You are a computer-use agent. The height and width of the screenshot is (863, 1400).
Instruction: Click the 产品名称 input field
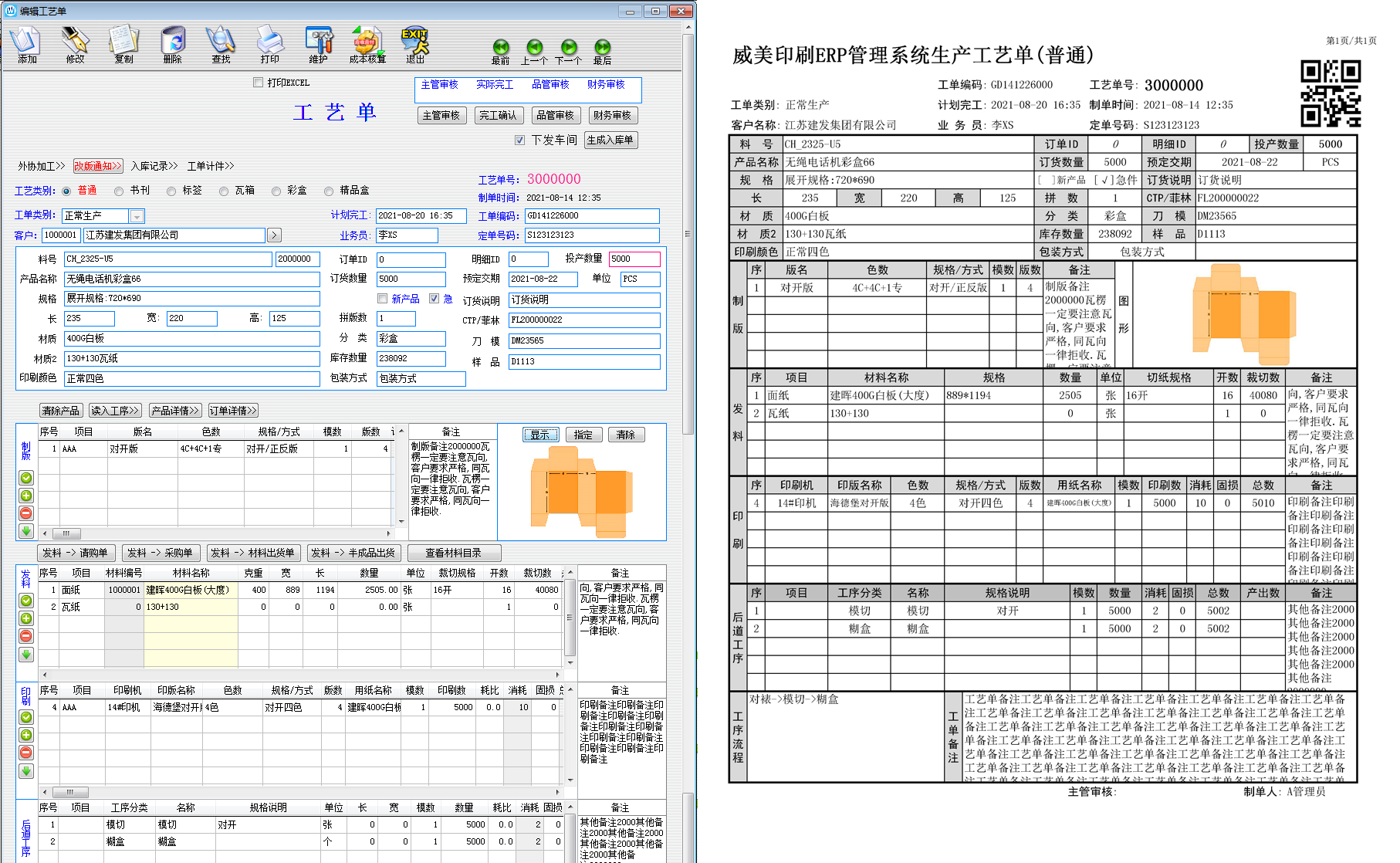point(191,279)
